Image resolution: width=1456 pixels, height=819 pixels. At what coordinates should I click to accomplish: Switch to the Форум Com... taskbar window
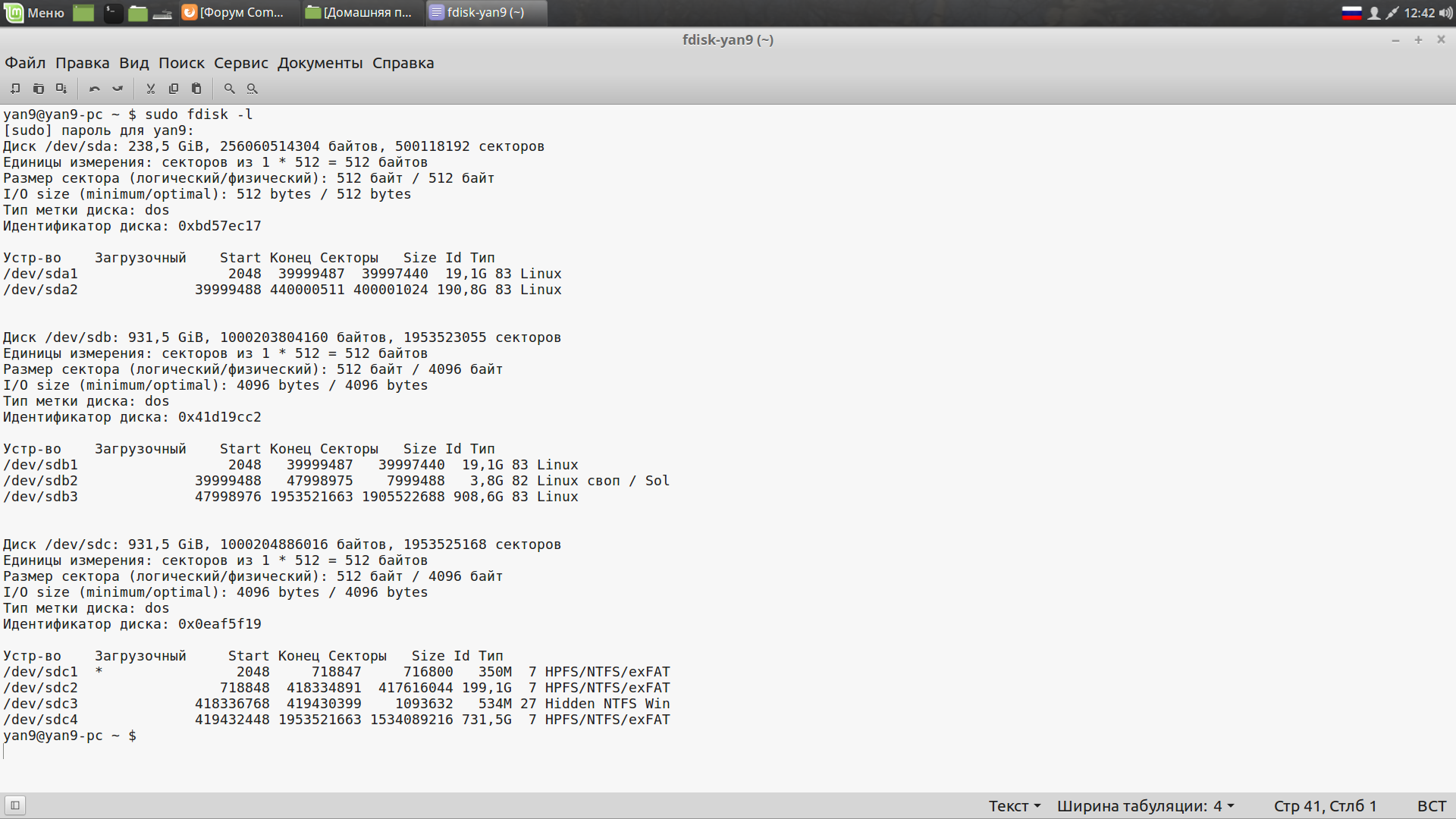(x=234, y=13)
